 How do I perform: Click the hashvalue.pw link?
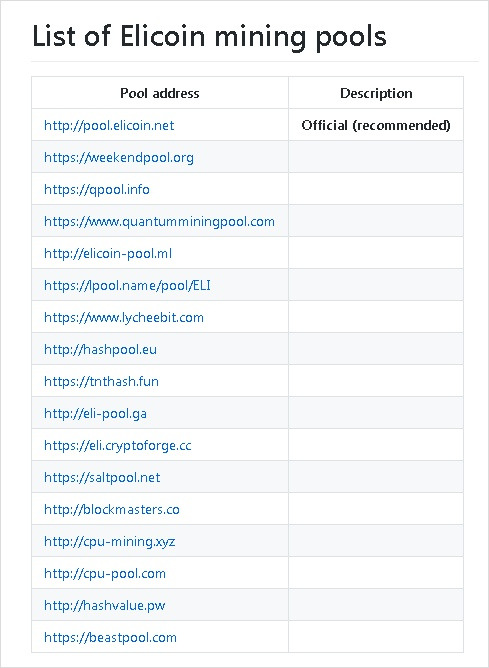tap(105, 605)
